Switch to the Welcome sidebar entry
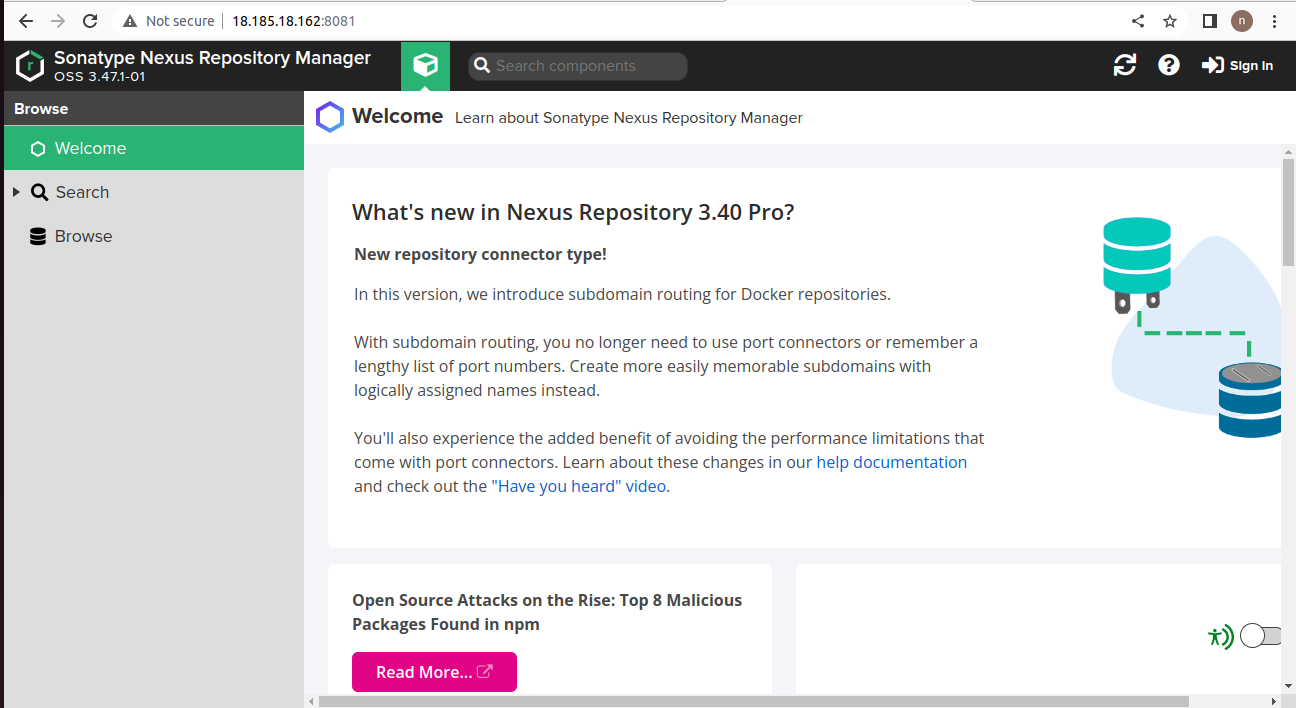 coord(90,148)
